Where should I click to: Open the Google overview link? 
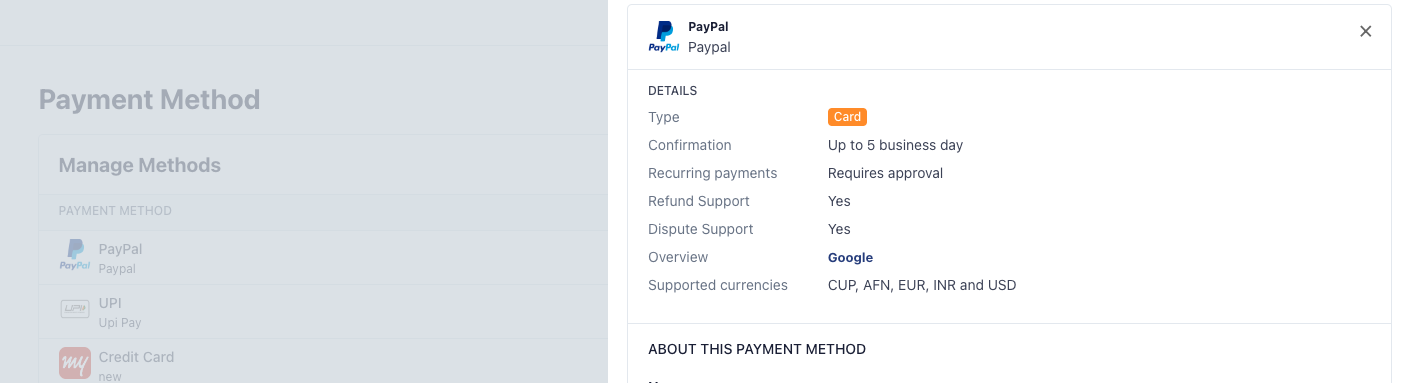(850, 257)
